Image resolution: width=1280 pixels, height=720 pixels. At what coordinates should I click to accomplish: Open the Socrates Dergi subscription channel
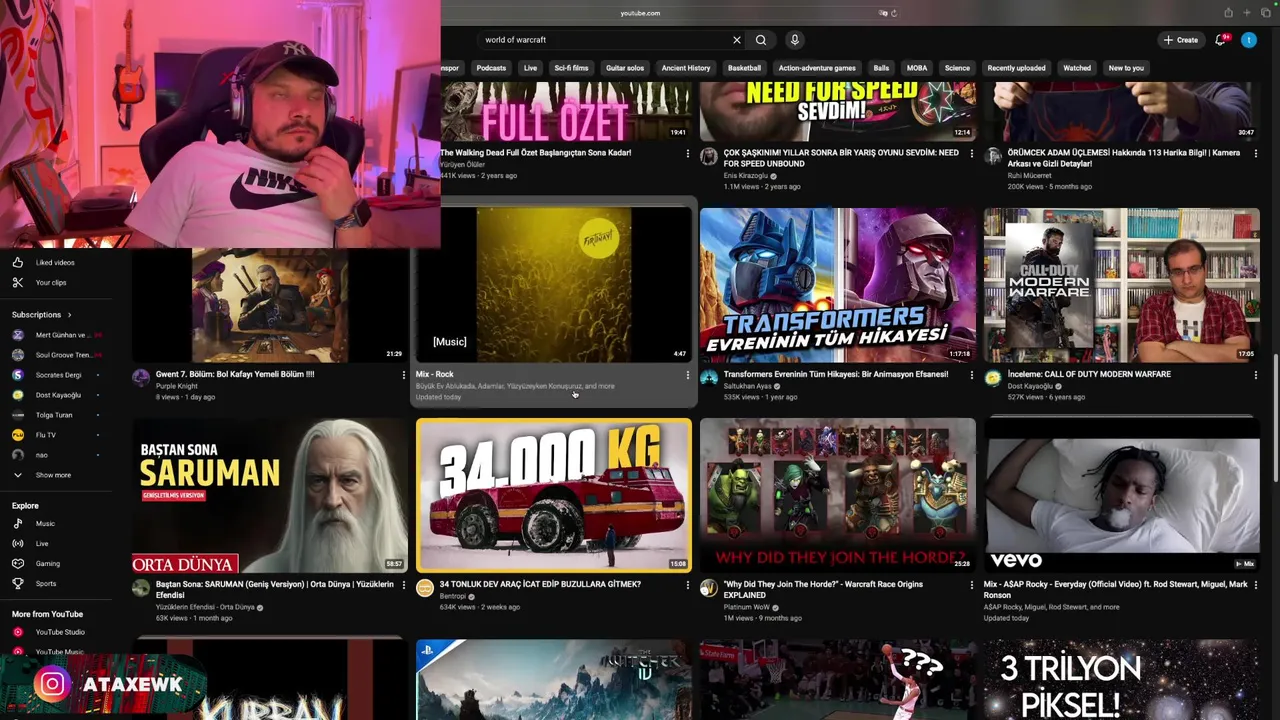click(x=58, y=375)
